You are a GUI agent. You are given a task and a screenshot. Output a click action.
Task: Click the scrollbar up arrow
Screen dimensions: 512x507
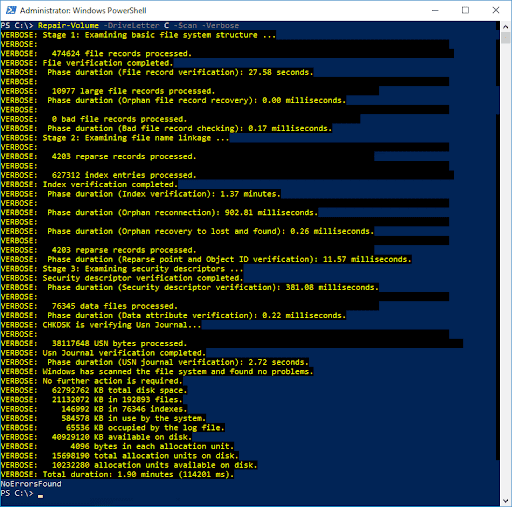point(505,26)
